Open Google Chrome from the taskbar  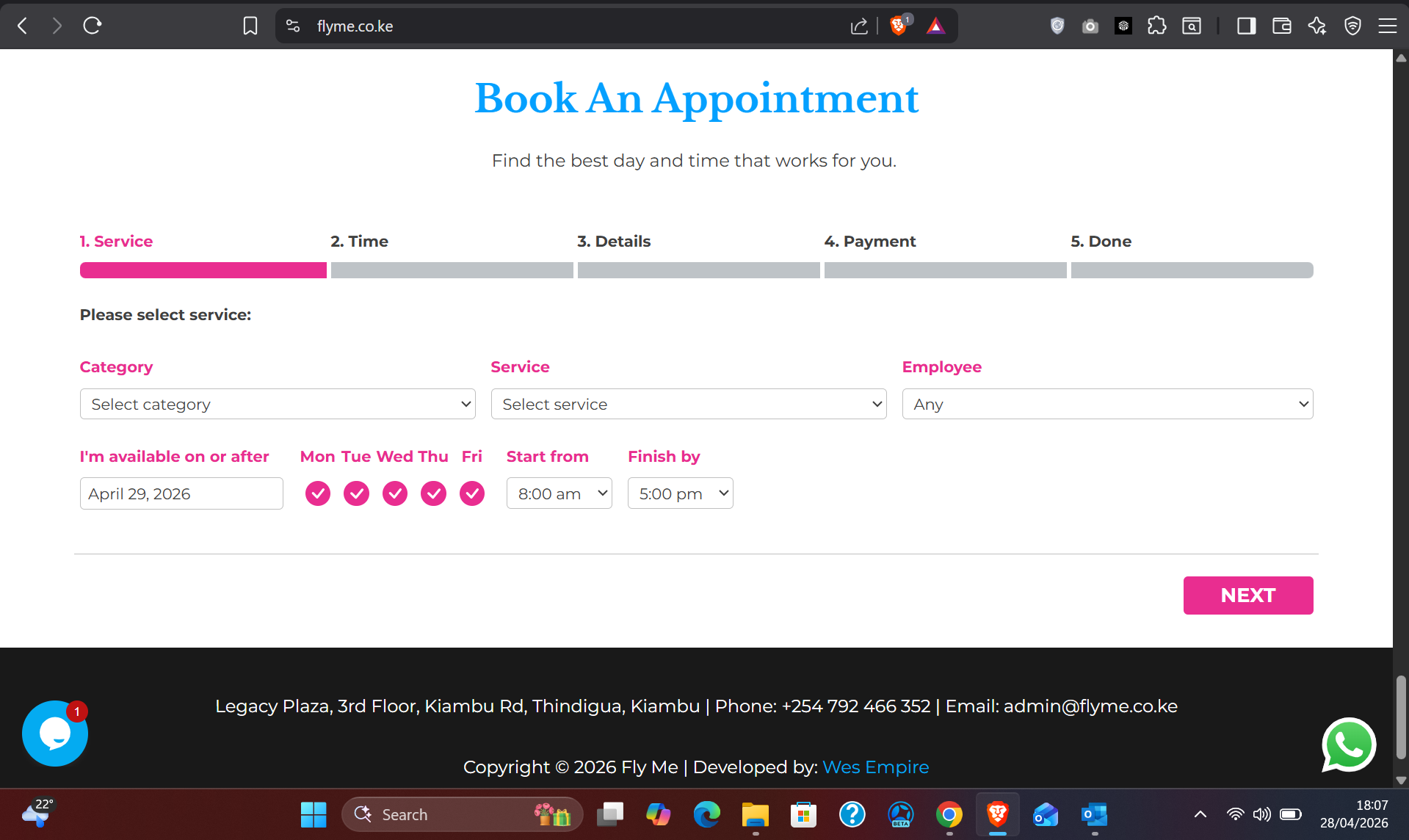click(949, 815)
